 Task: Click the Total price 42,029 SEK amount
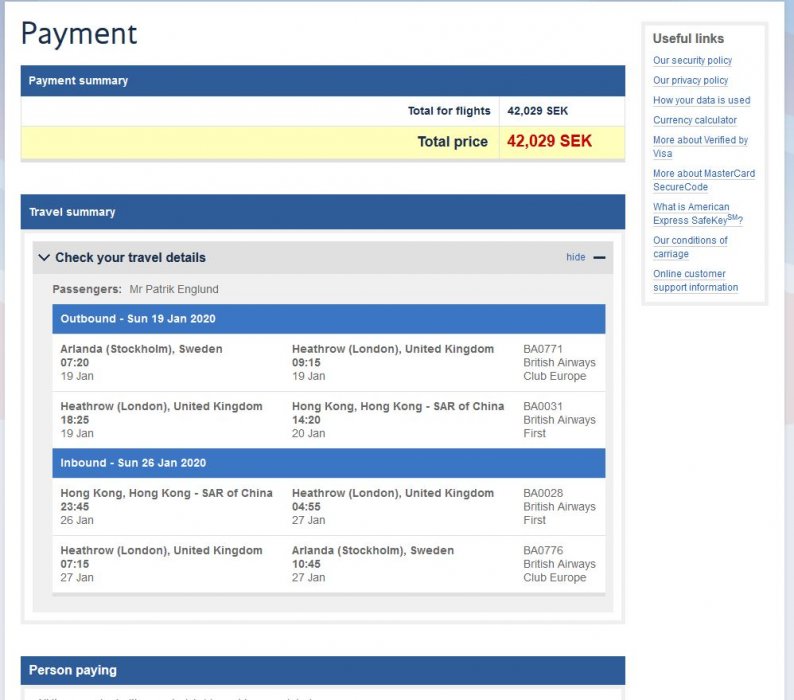(x=549, y=142)
